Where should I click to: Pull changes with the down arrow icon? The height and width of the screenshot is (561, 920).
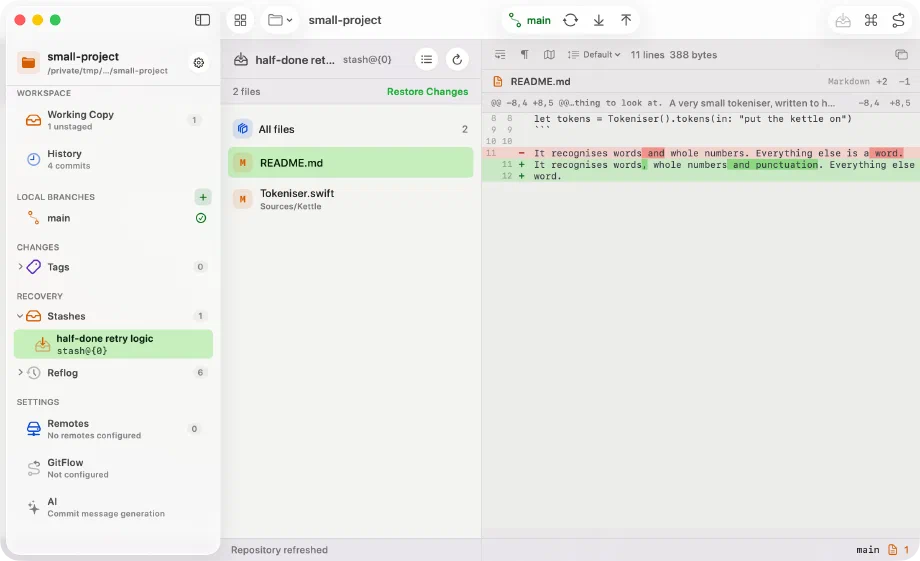tap(598, 21)
